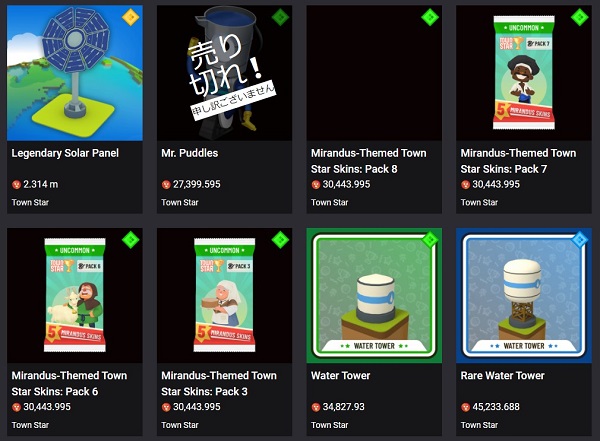Open the Pack 7 skins pack image
This screenshot has width=600, height=441.
point(524,73)
